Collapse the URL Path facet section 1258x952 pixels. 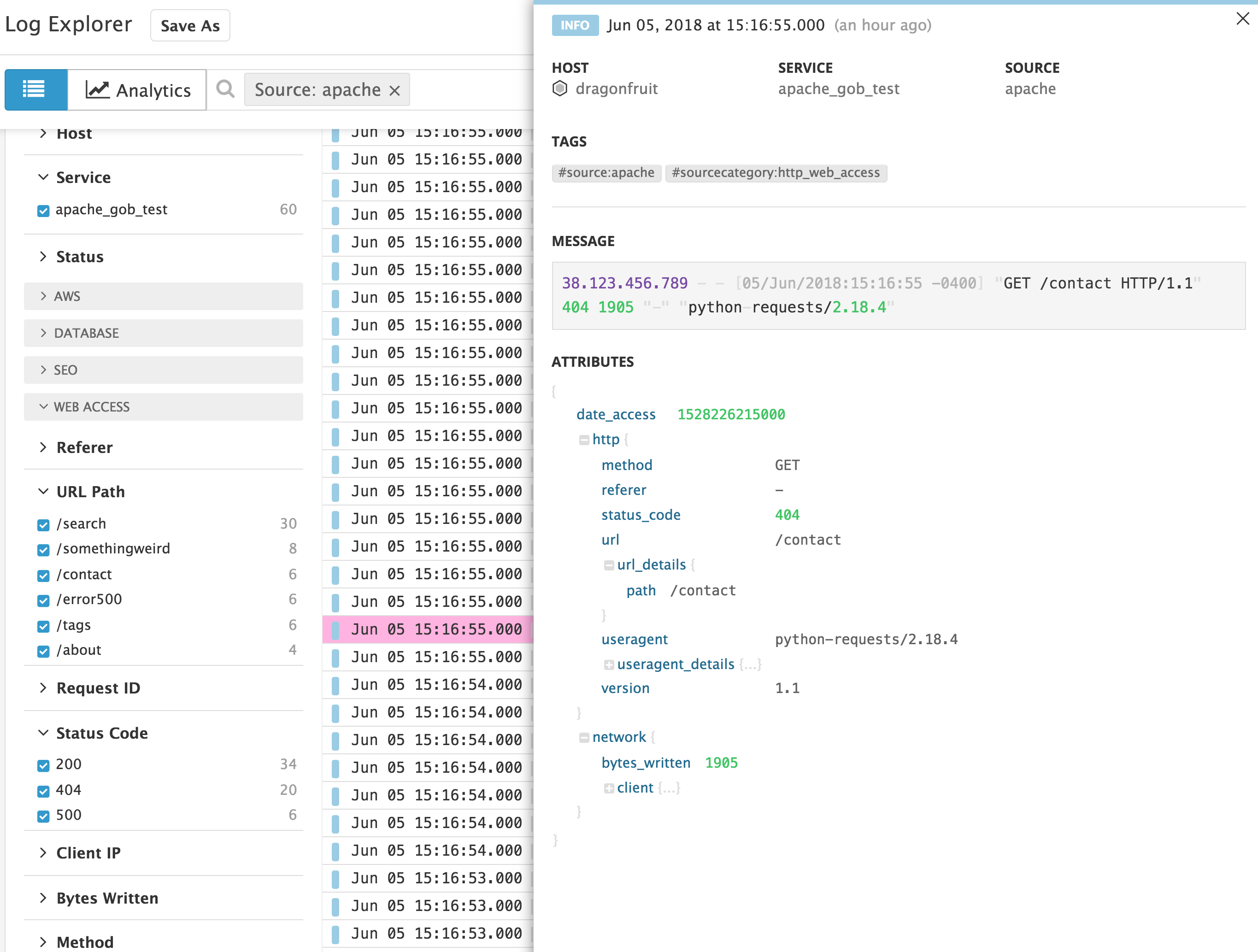[43, 491]
